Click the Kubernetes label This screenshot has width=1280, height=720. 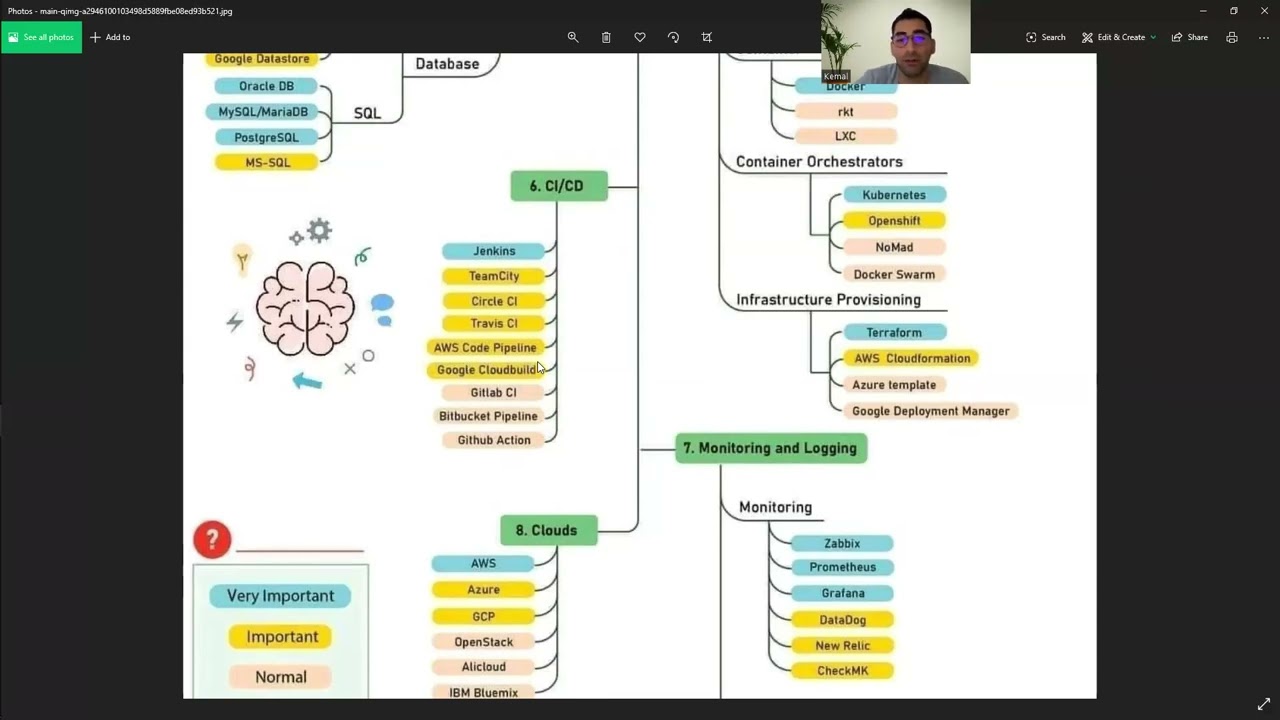[894, 195]
